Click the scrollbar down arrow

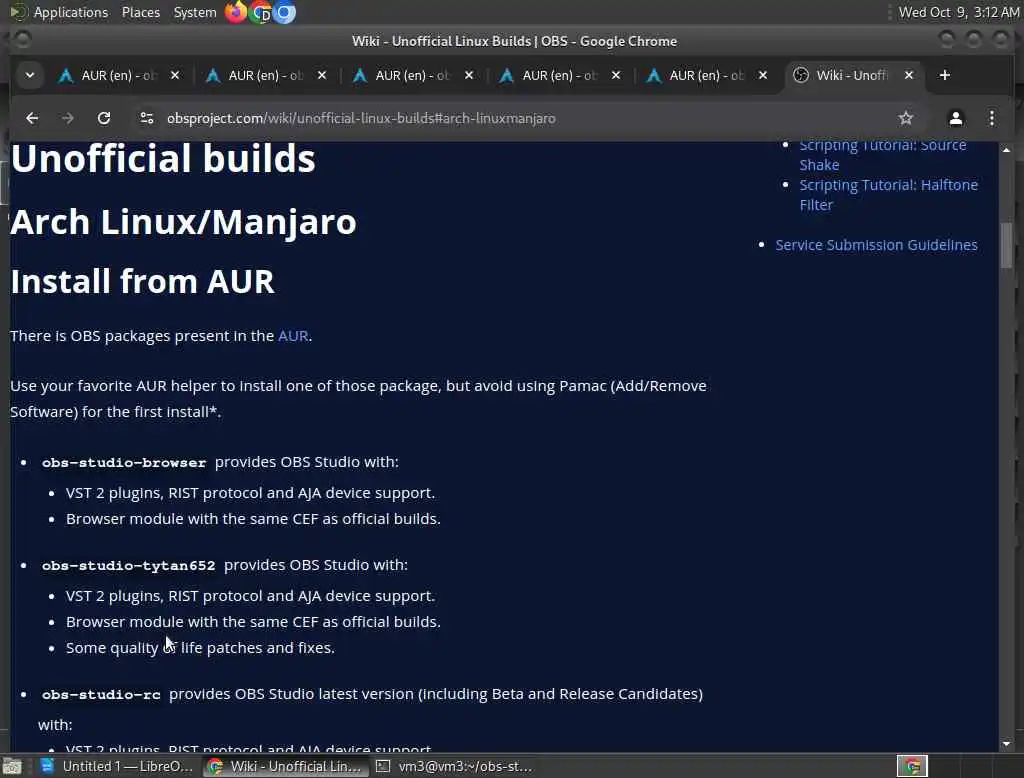(1006, 744)
